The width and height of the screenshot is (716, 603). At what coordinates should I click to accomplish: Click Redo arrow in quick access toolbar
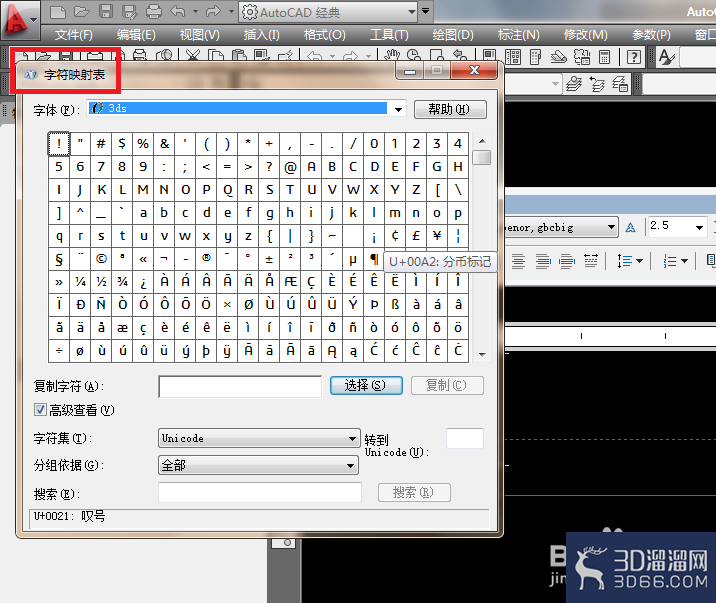[x=213, y=11]
